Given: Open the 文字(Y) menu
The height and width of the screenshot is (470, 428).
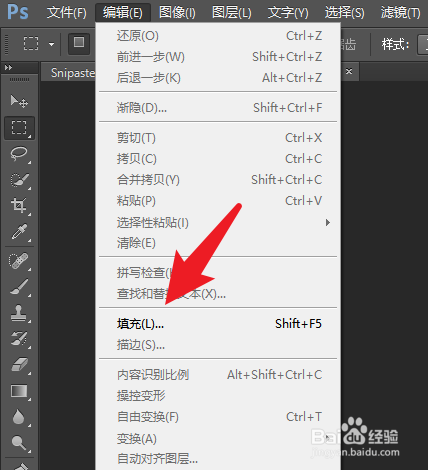Looking at the screenshot, I should point(288,13).
